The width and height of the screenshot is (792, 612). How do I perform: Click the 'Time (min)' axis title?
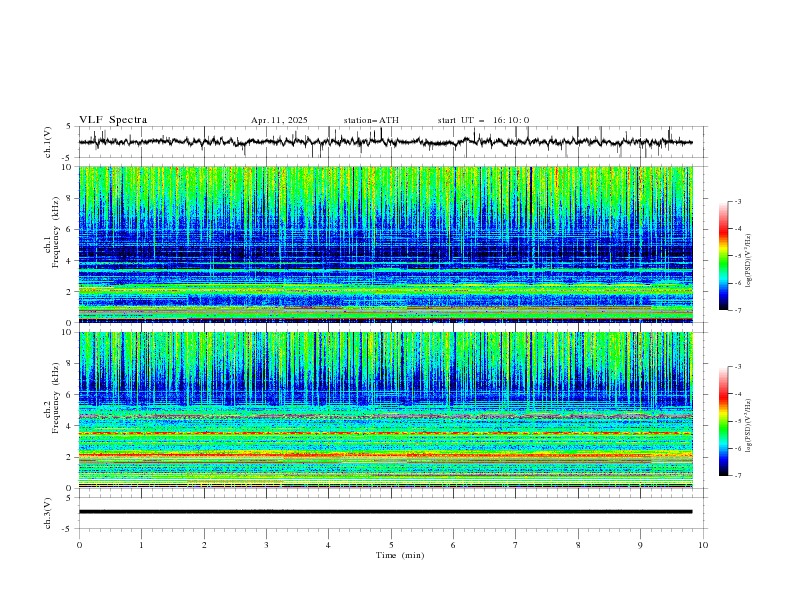[x=400, y=555]
